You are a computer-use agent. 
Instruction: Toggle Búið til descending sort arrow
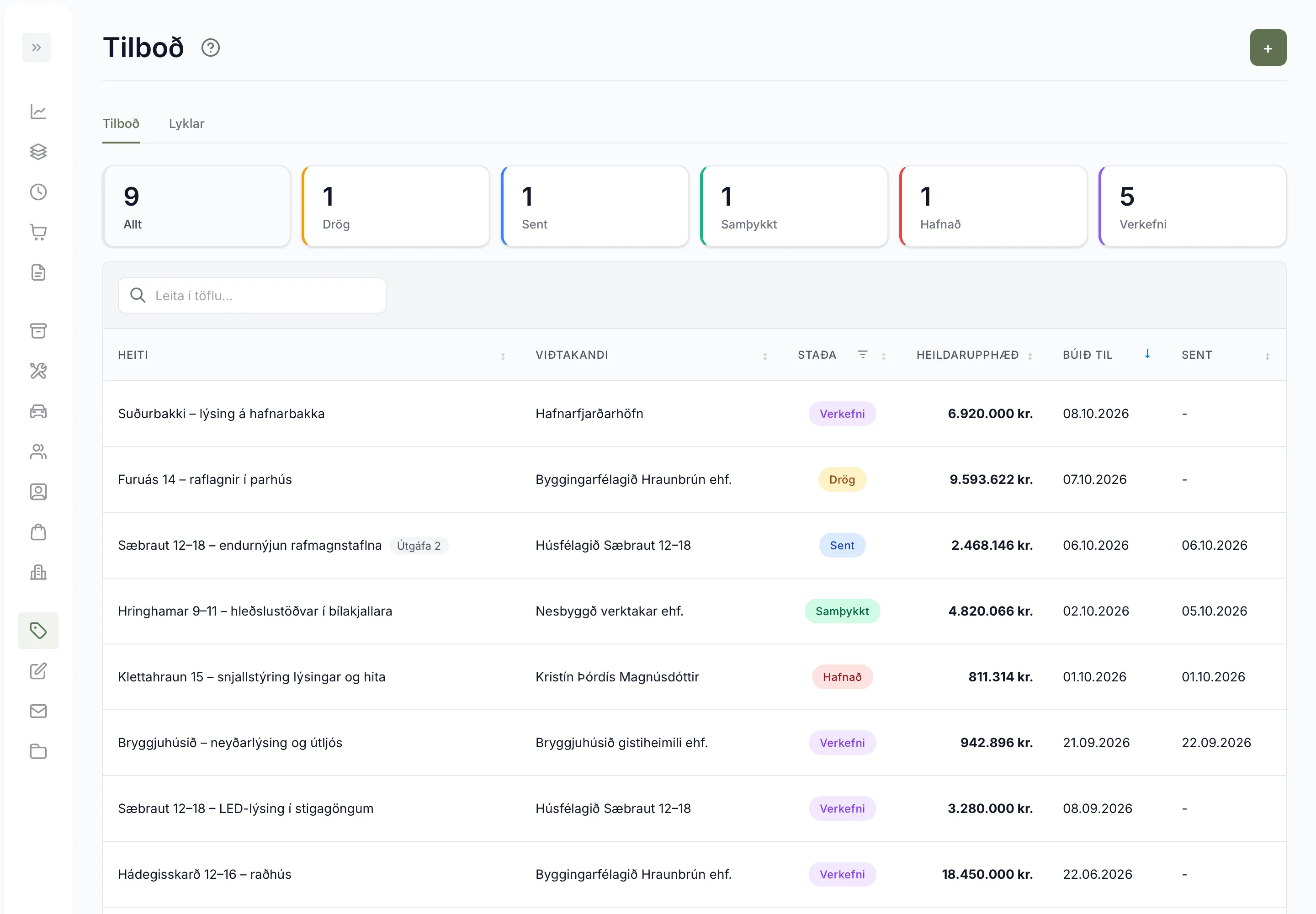(x=1147, y=354)
